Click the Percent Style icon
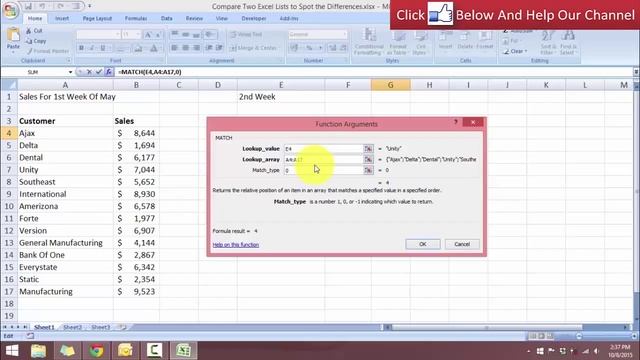 pyautogui.click(x=309, y=48)
